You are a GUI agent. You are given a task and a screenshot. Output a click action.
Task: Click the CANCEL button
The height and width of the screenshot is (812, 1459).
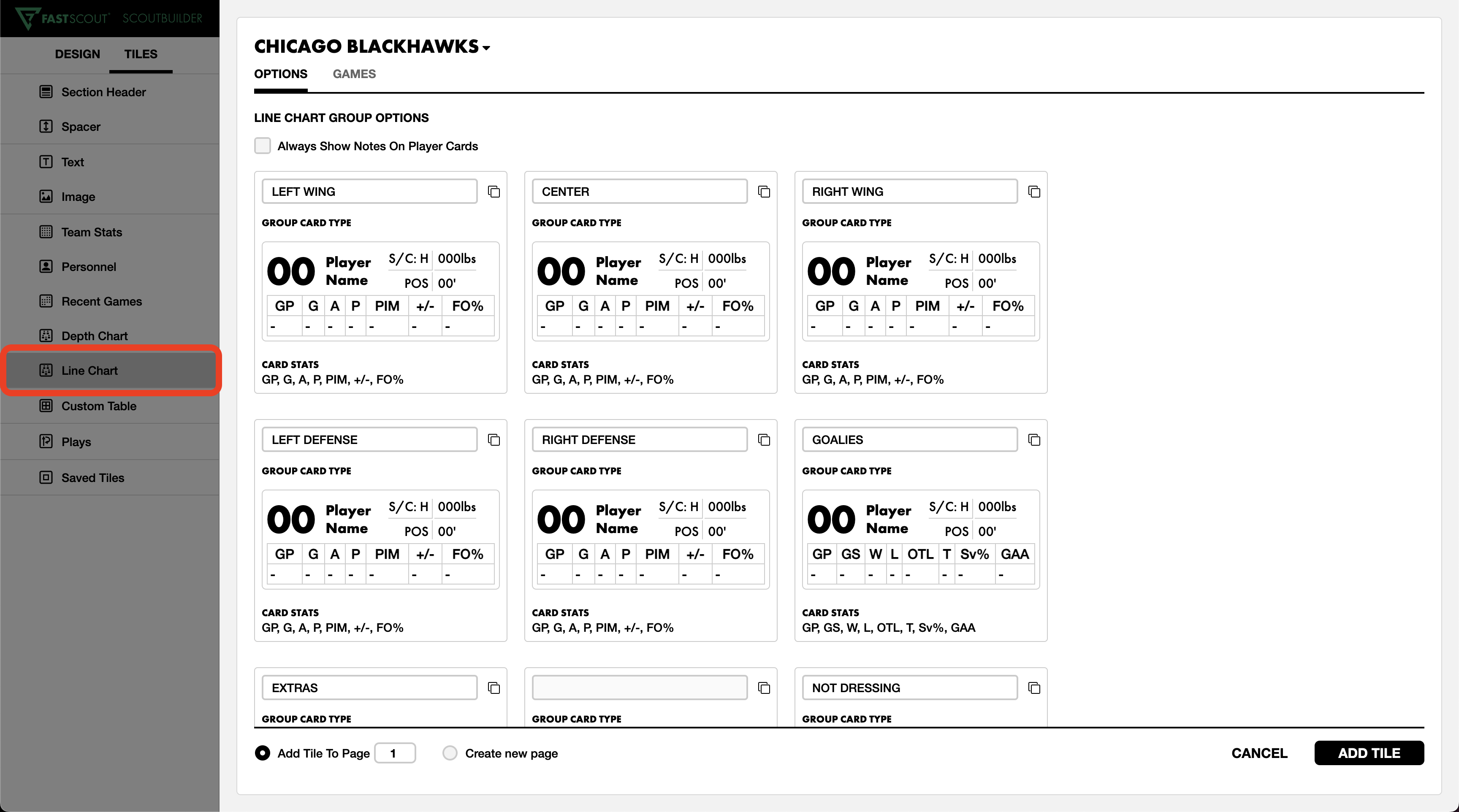click(x=1259, y=753)
